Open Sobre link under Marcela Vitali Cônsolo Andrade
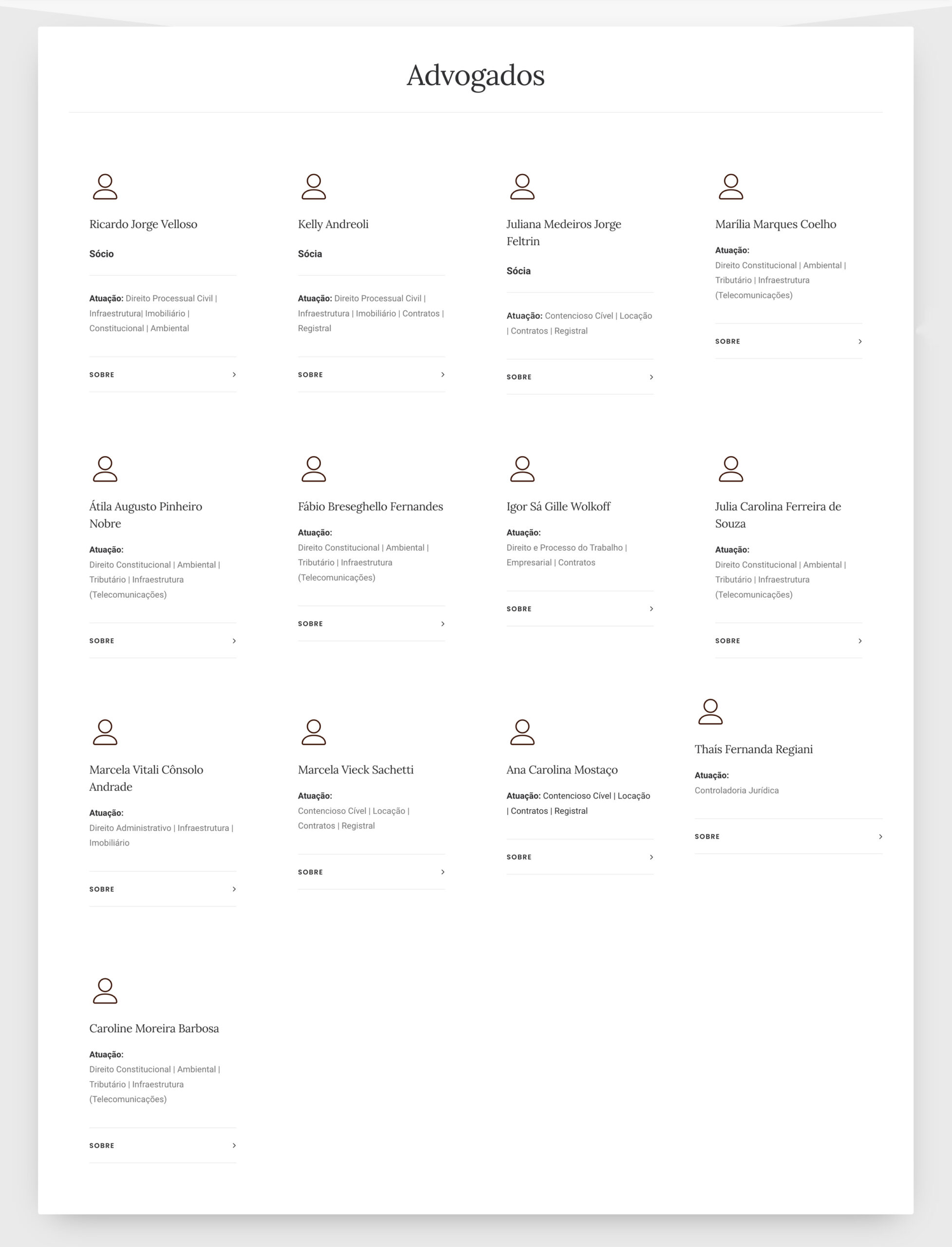Viewport: 952px width, 1247px height. tap(102, 889)
